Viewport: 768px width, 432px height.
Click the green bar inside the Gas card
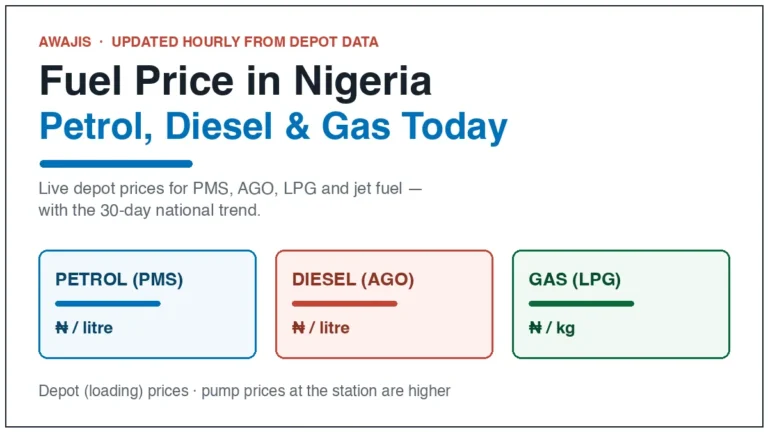[x=581, y=304]
